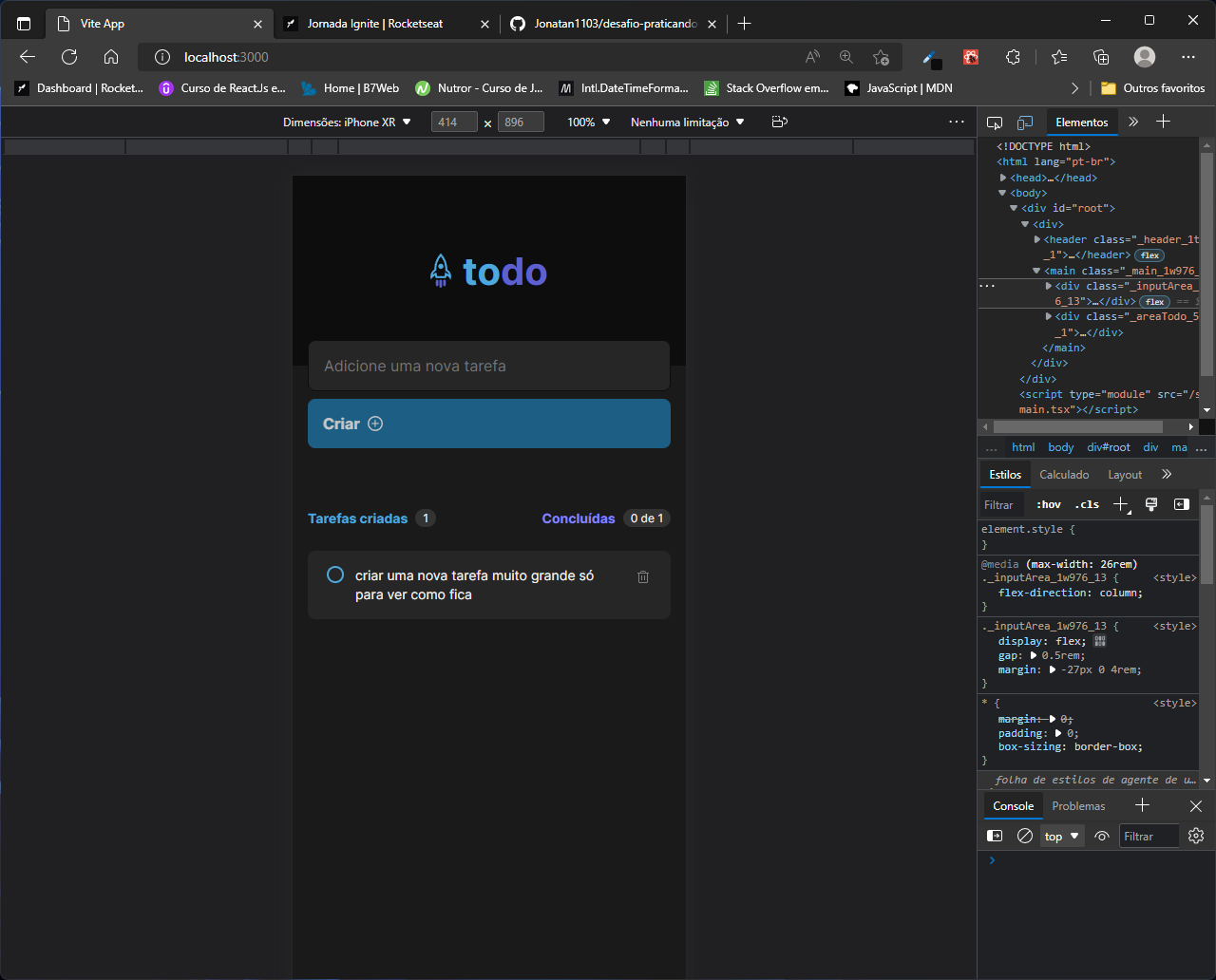
Task: Open the Problemas tab
Action: click(1078, 805)
